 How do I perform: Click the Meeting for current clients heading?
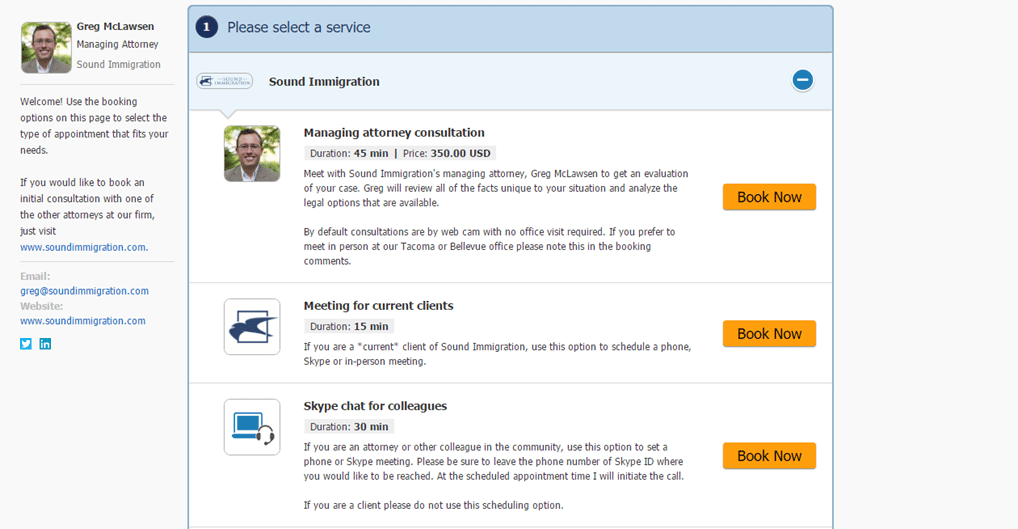pos(379,306)
